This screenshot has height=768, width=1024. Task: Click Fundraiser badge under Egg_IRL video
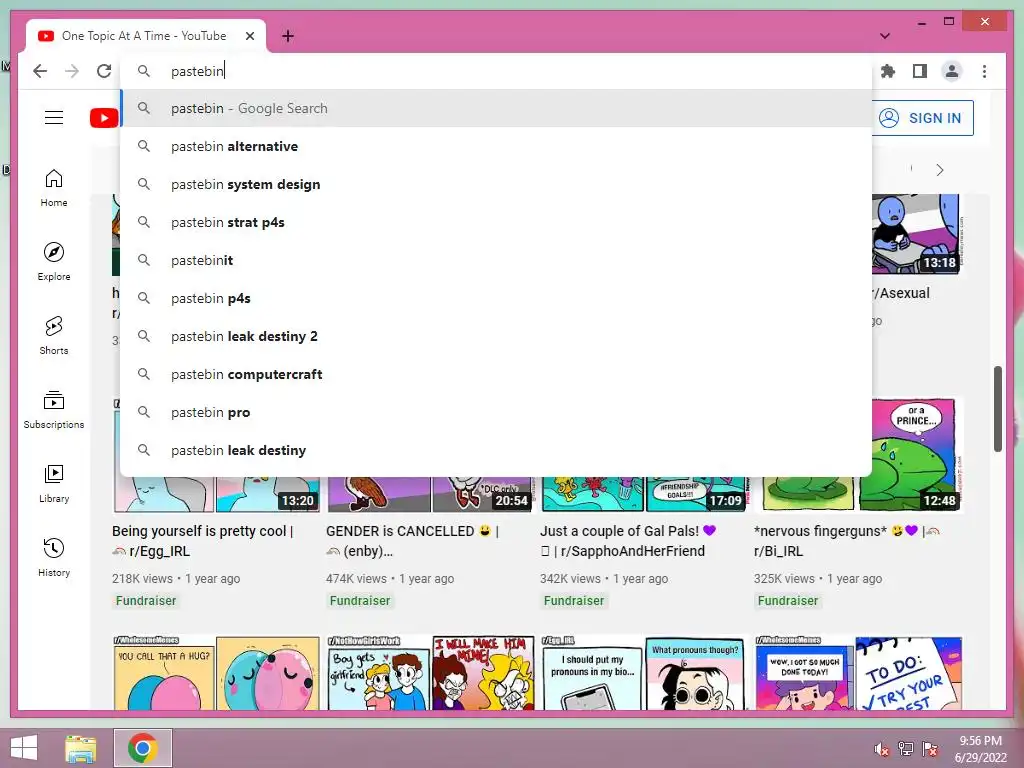click(146, 601)
